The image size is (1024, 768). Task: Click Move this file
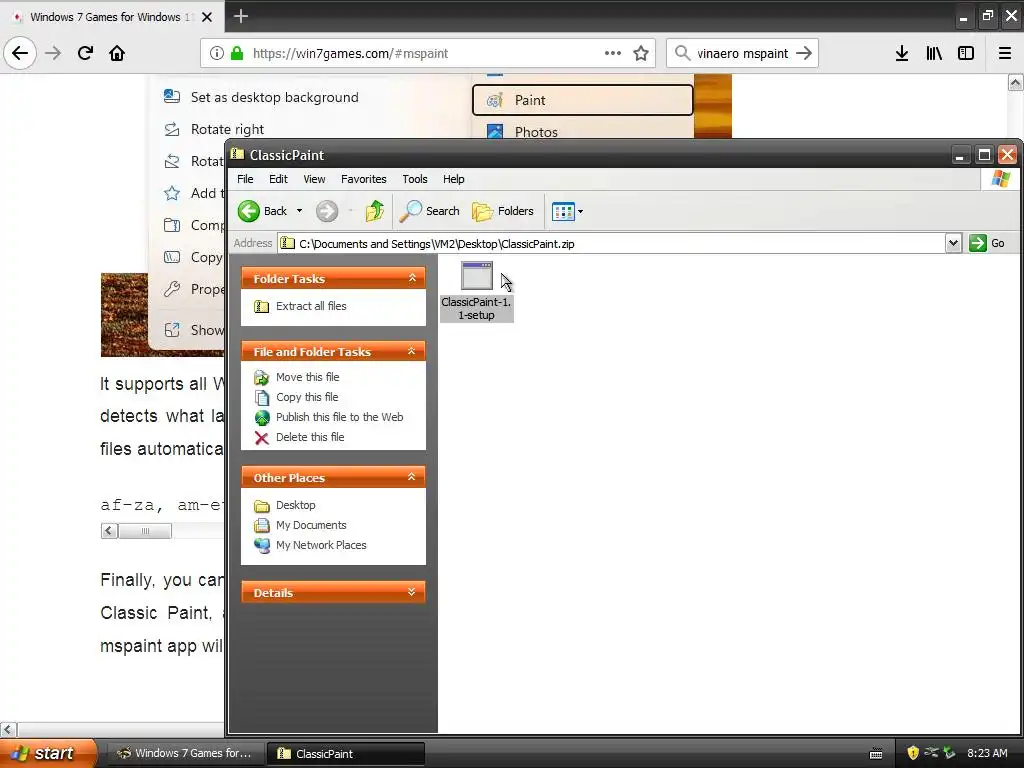point(307,377)
